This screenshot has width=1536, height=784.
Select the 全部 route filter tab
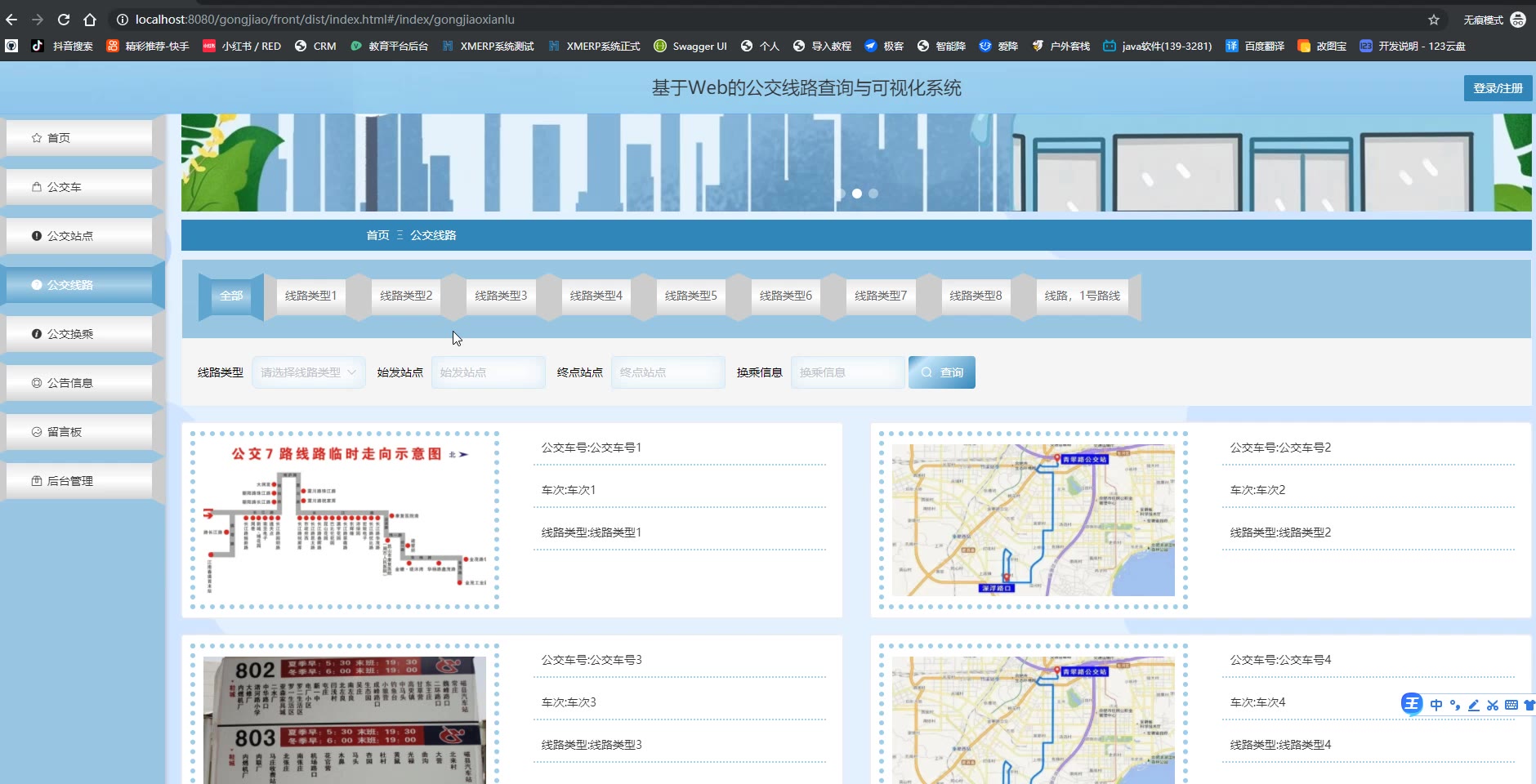[x=231, y=296]
